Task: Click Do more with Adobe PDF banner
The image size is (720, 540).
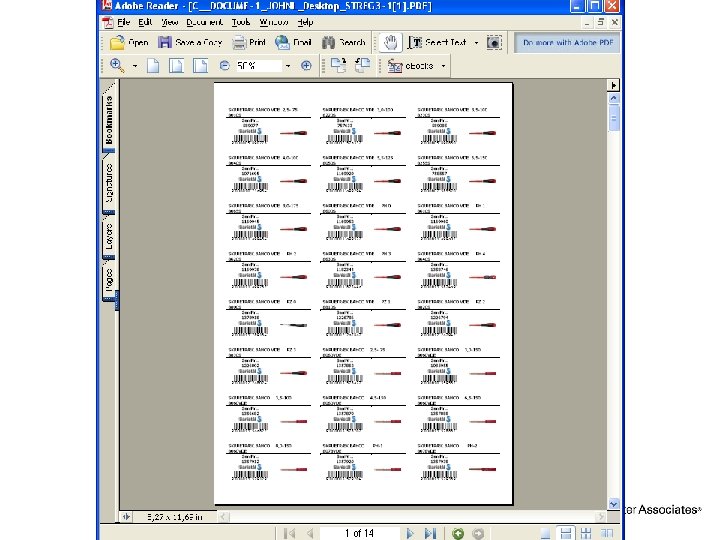Action: (568, 43)
